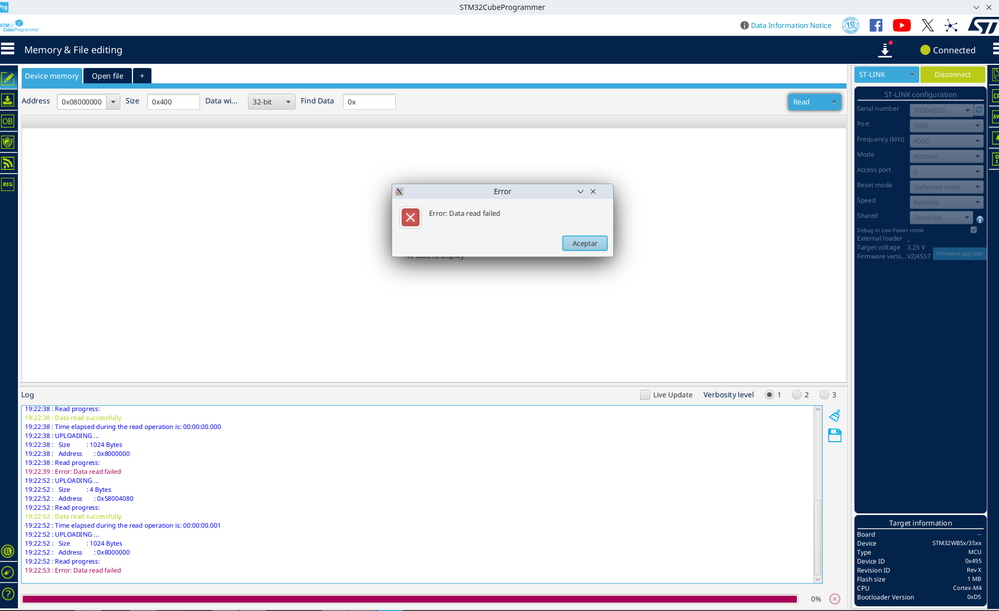
Task: Open the Reset mode dropdown
Action: click(947, 187)
